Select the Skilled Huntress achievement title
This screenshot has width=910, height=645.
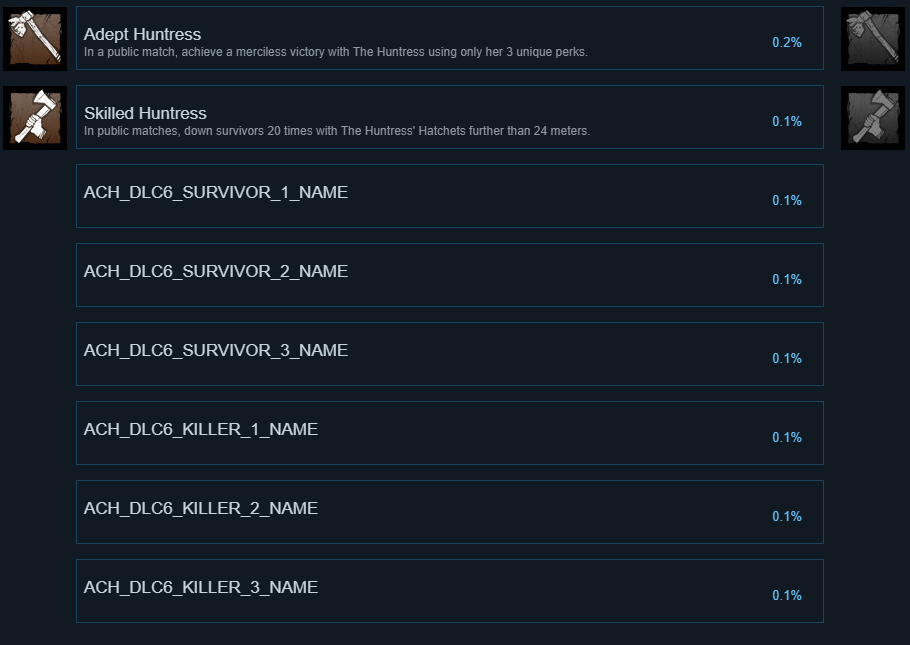tap(145, 113)
